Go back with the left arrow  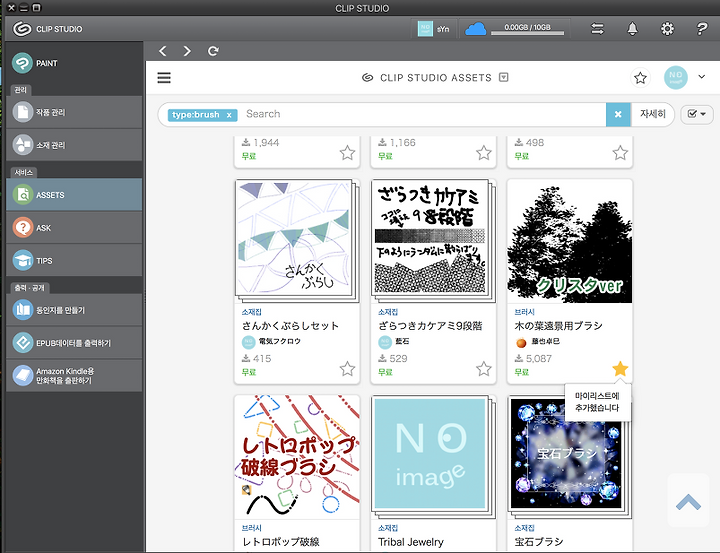(x=163, y=51)
